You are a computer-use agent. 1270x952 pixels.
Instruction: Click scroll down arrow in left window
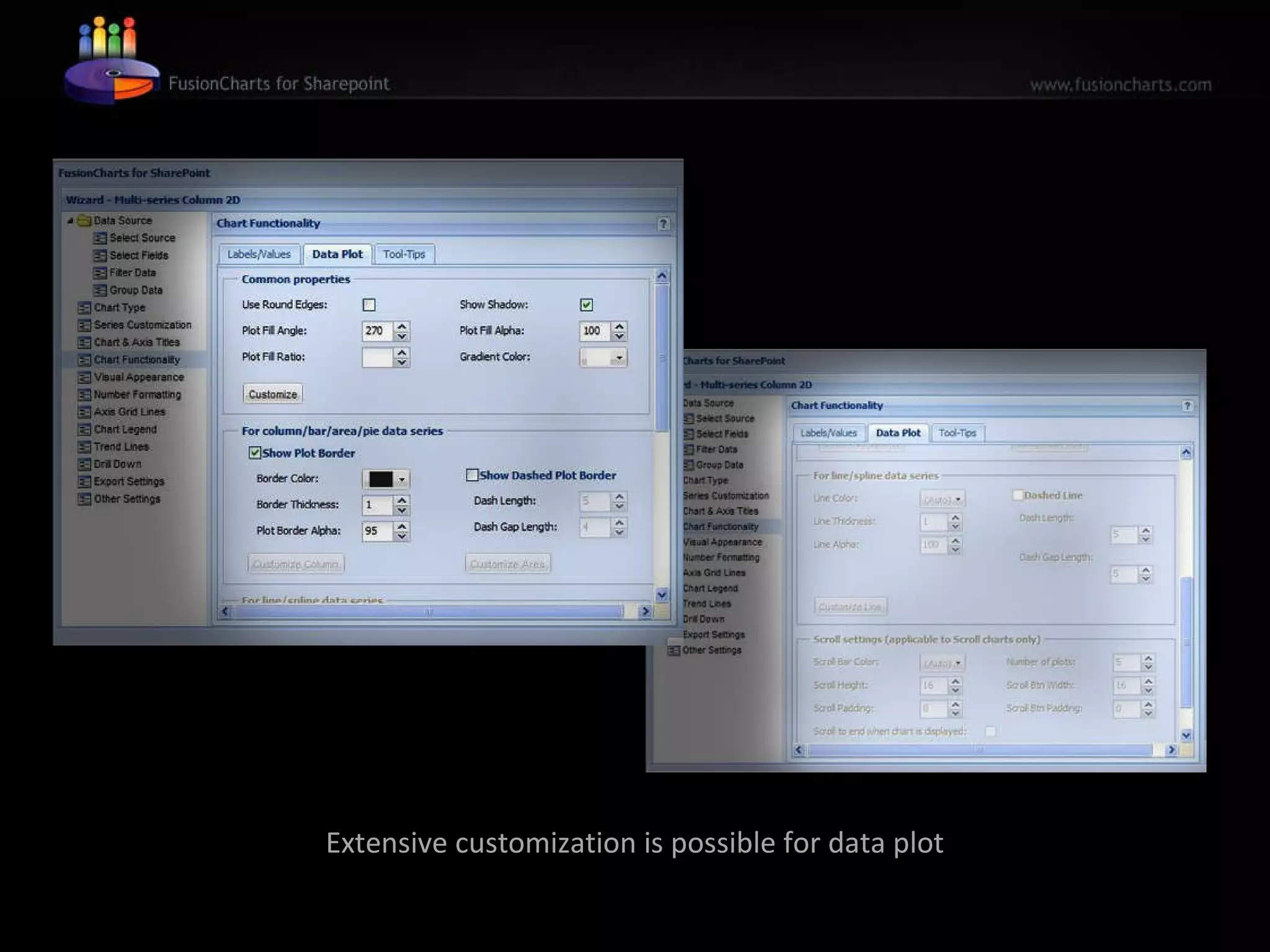point(662,595)
